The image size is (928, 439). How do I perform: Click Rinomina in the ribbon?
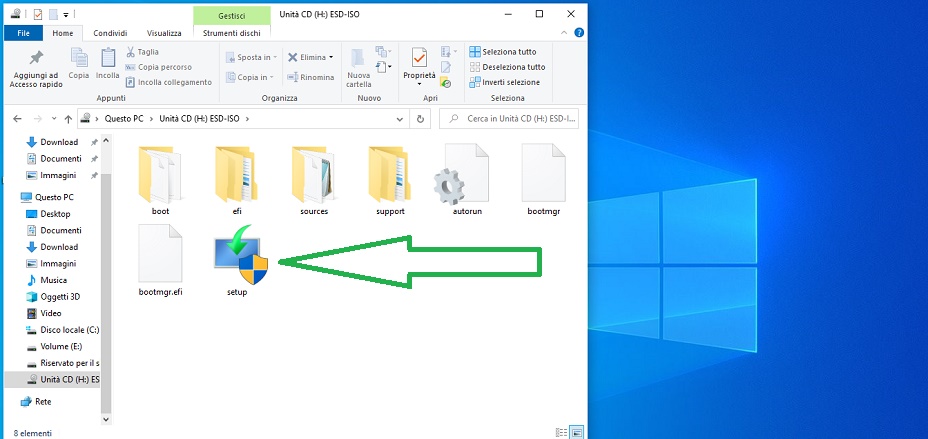point(311,77)
